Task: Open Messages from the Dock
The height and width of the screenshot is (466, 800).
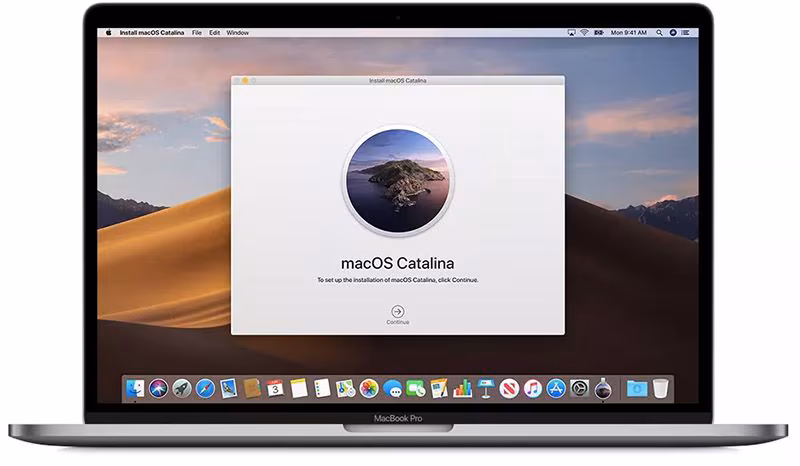Action: (x=392, y=389)
